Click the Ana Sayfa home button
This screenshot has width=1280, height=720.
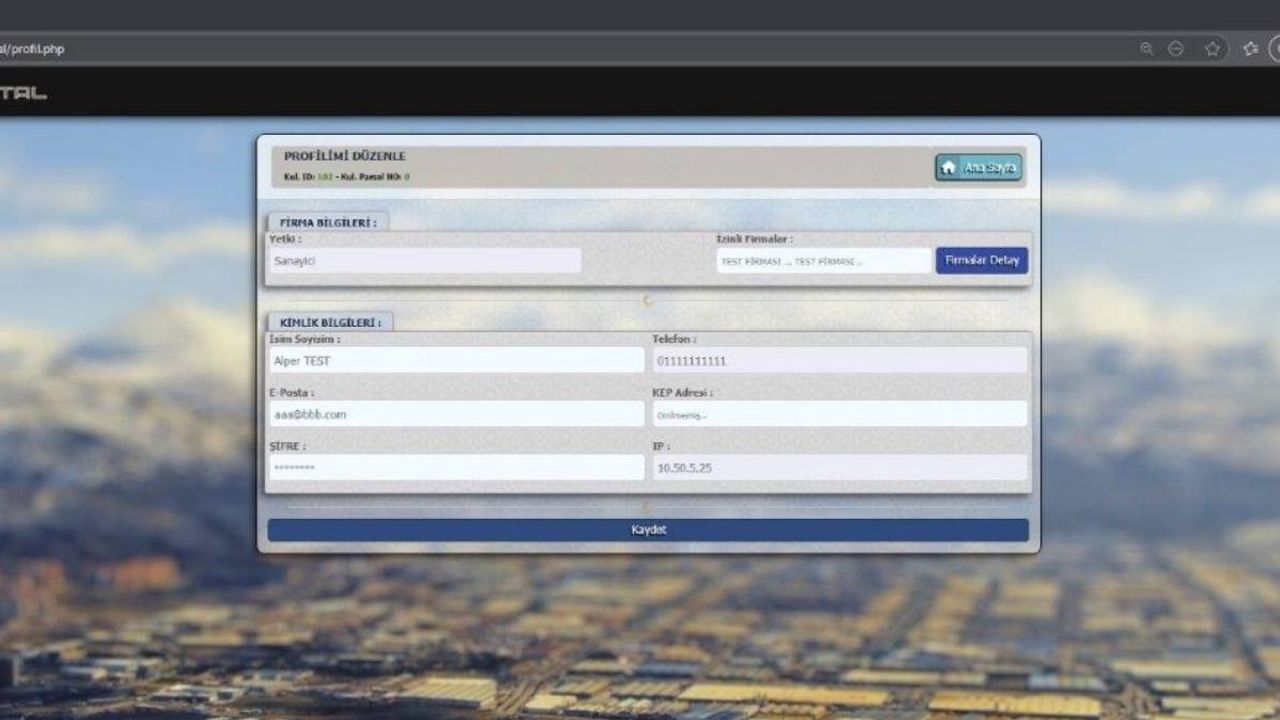[x=978, y=168]
